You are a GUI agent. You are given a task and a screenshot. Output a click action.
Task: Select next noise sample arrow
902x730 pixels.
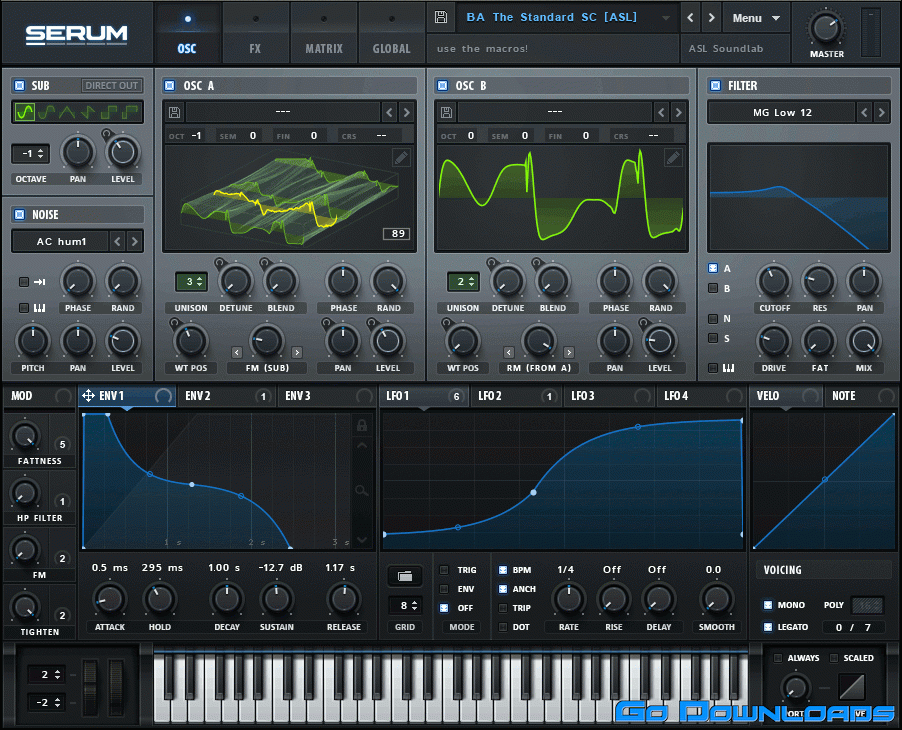pos(134,241)
